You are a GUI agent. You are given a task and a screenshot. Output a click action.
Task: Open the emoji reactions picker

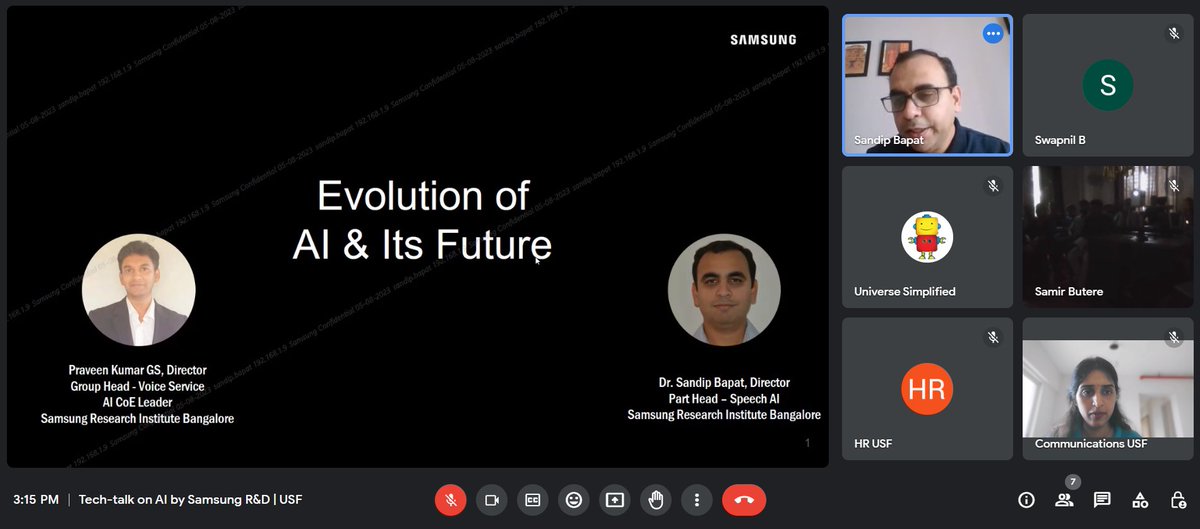[574, 499]
